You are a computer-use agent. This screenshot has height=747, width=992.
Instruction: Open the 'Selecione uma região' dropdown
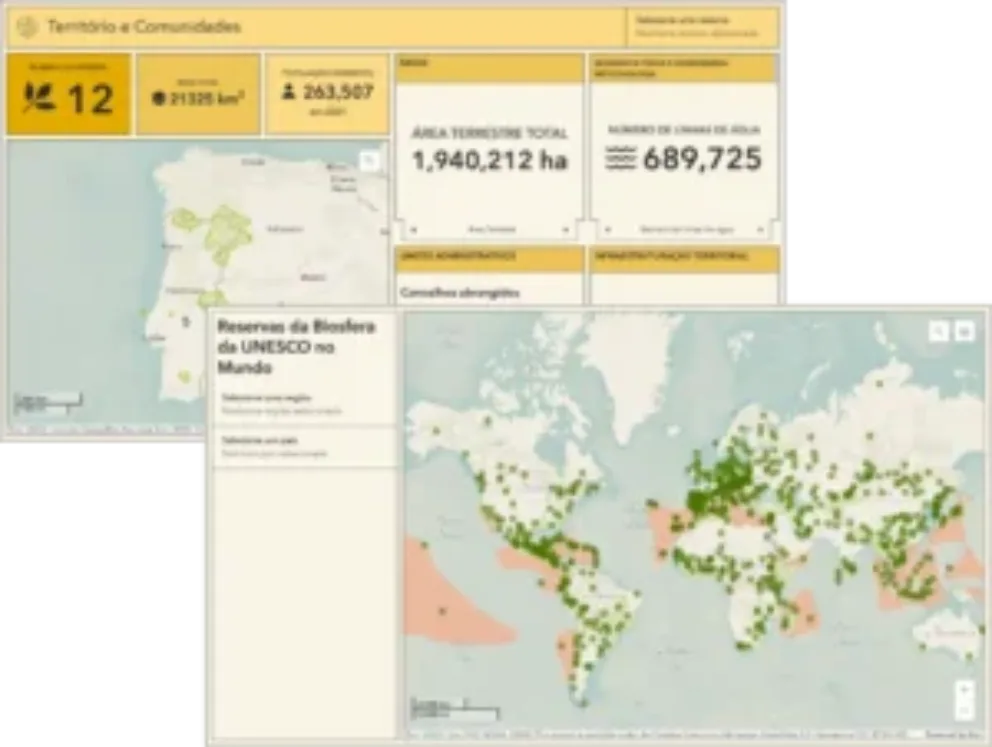pyautogui.click(x=305, y=404)
